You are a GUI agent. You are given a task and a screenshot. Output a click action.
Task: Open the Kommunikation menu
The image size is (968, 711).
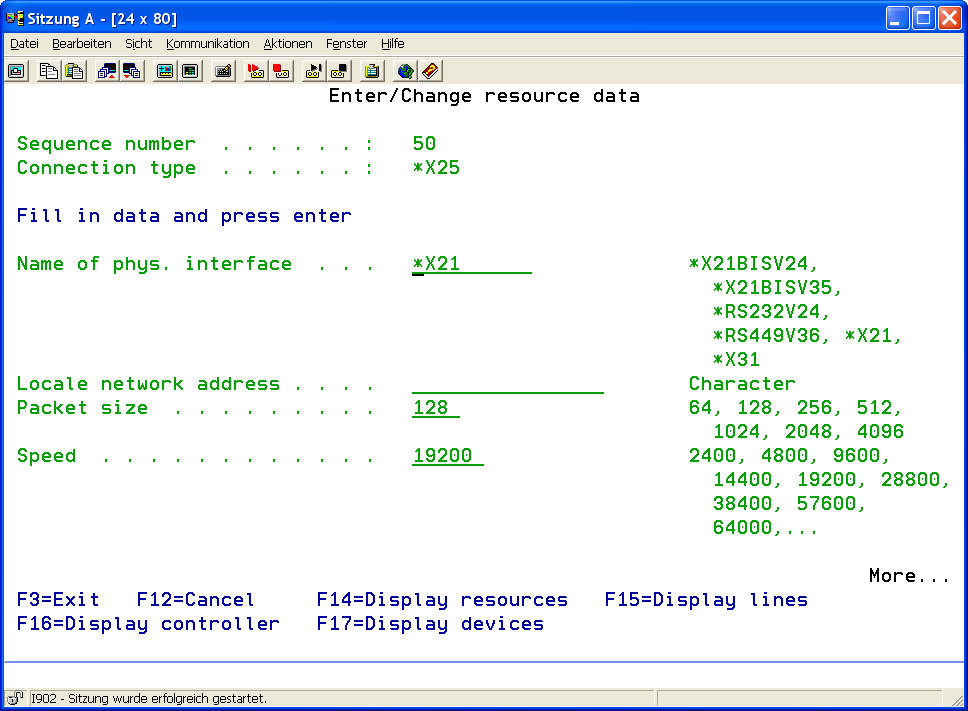click(207, 44)
